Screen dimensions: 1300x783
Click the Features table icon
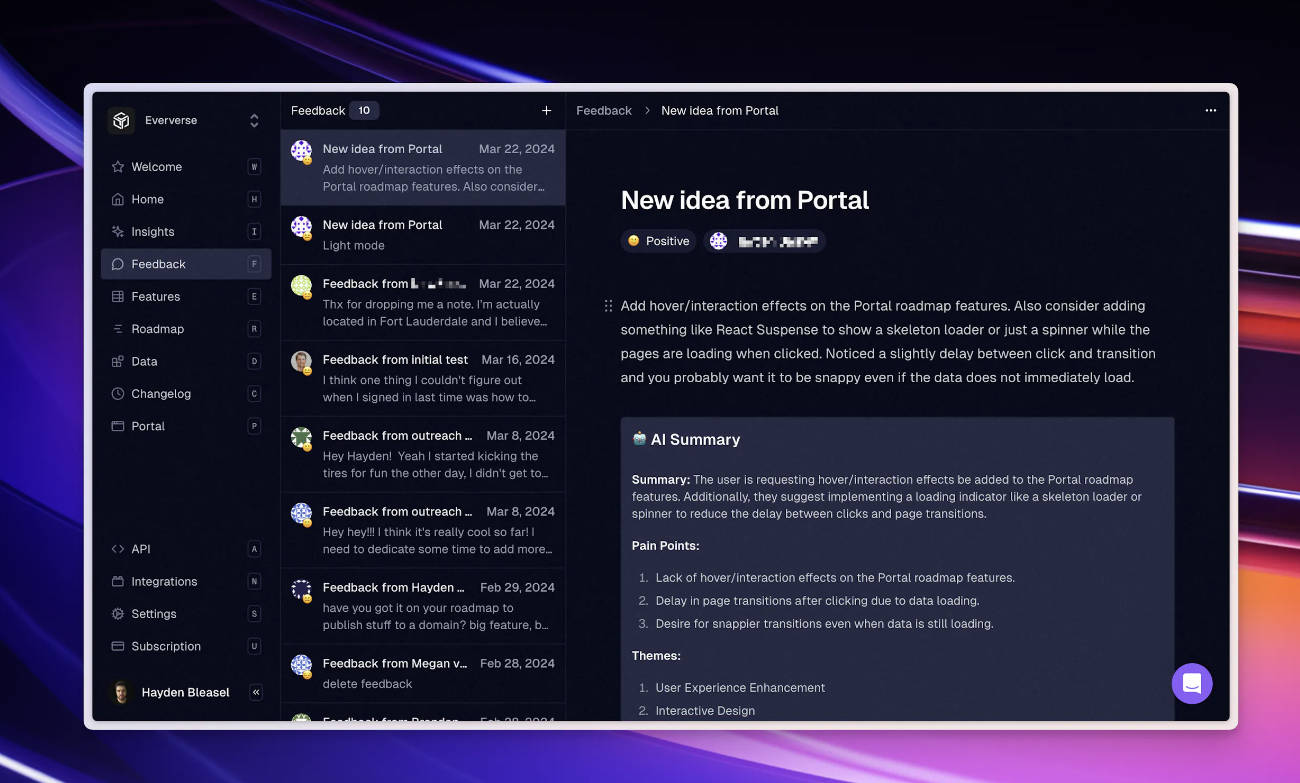point(118,297)
